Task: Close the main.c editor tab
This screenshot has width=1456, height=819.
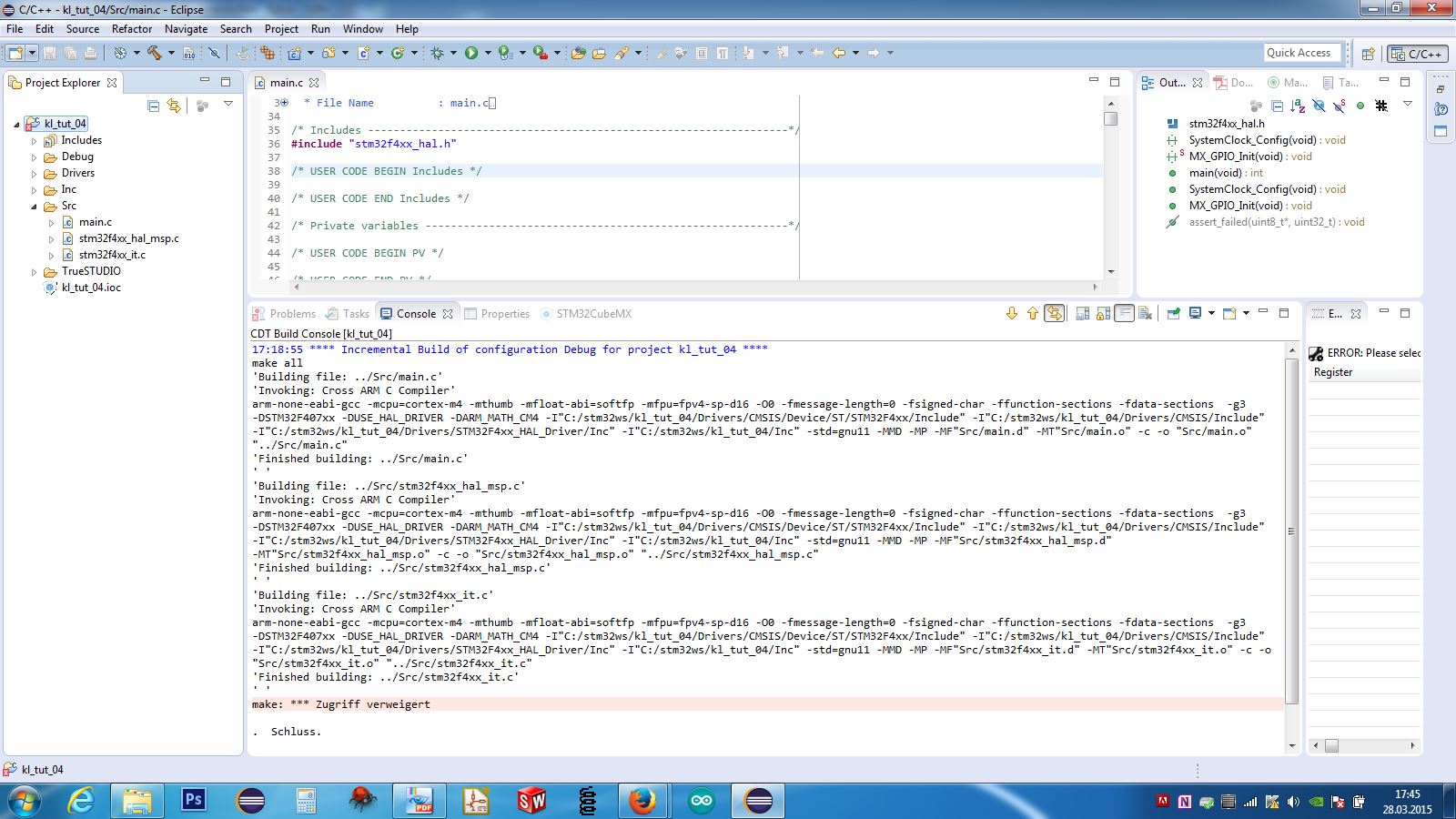Action: point(314,83)
